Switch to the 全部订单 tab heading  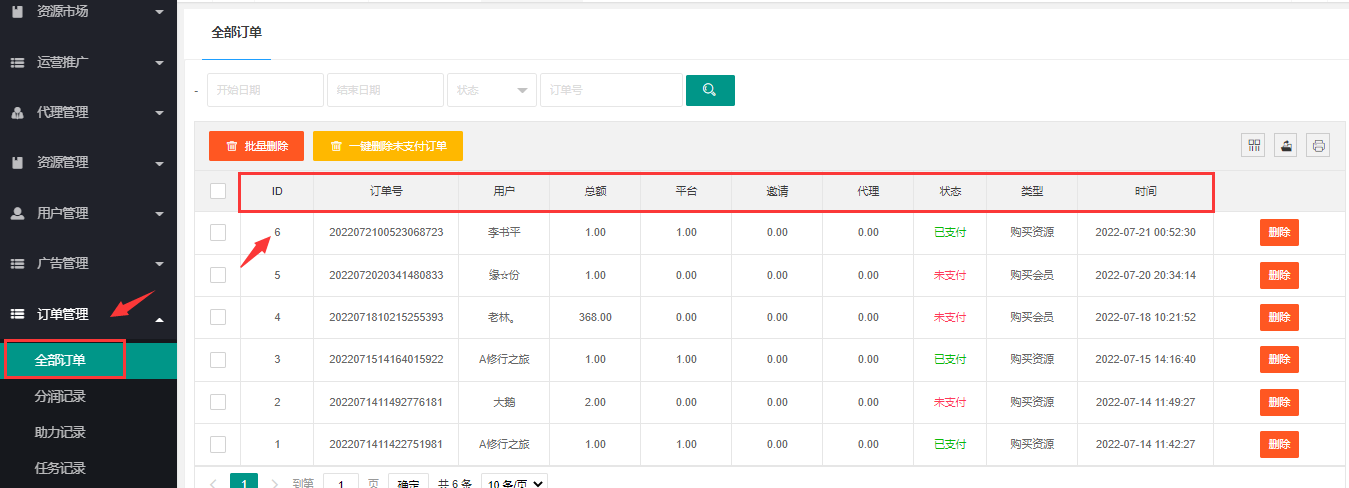[237, 32]
